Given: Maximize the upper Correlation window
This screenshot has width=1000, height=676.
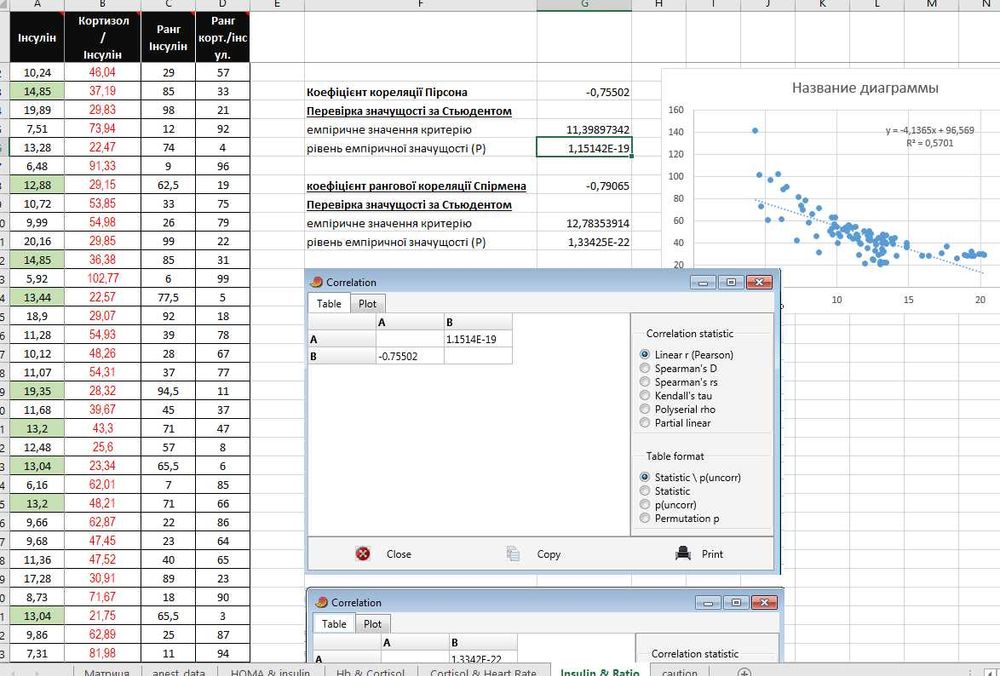Looking at the screenshot, I should click(x=731, y=282).
